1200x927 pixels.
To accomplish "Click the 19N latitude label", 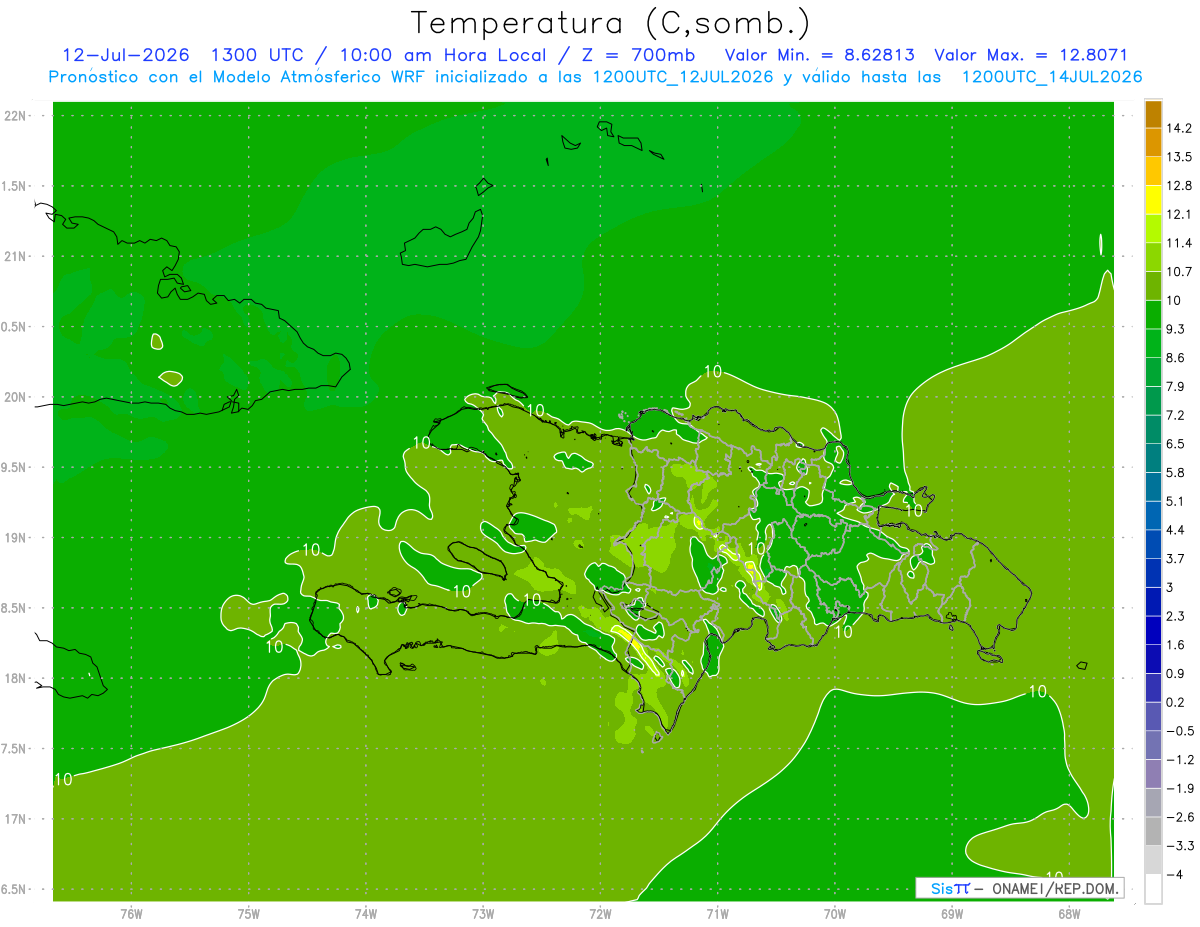I will [15, 538].
